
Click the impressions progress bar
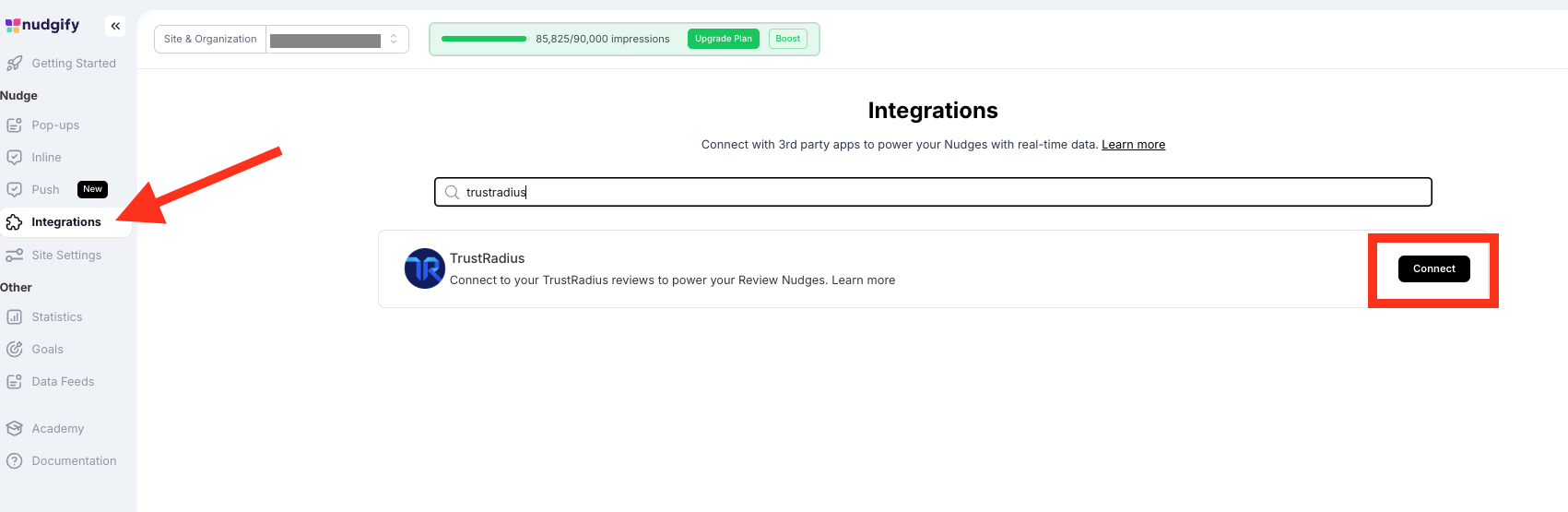click(484, 39)
